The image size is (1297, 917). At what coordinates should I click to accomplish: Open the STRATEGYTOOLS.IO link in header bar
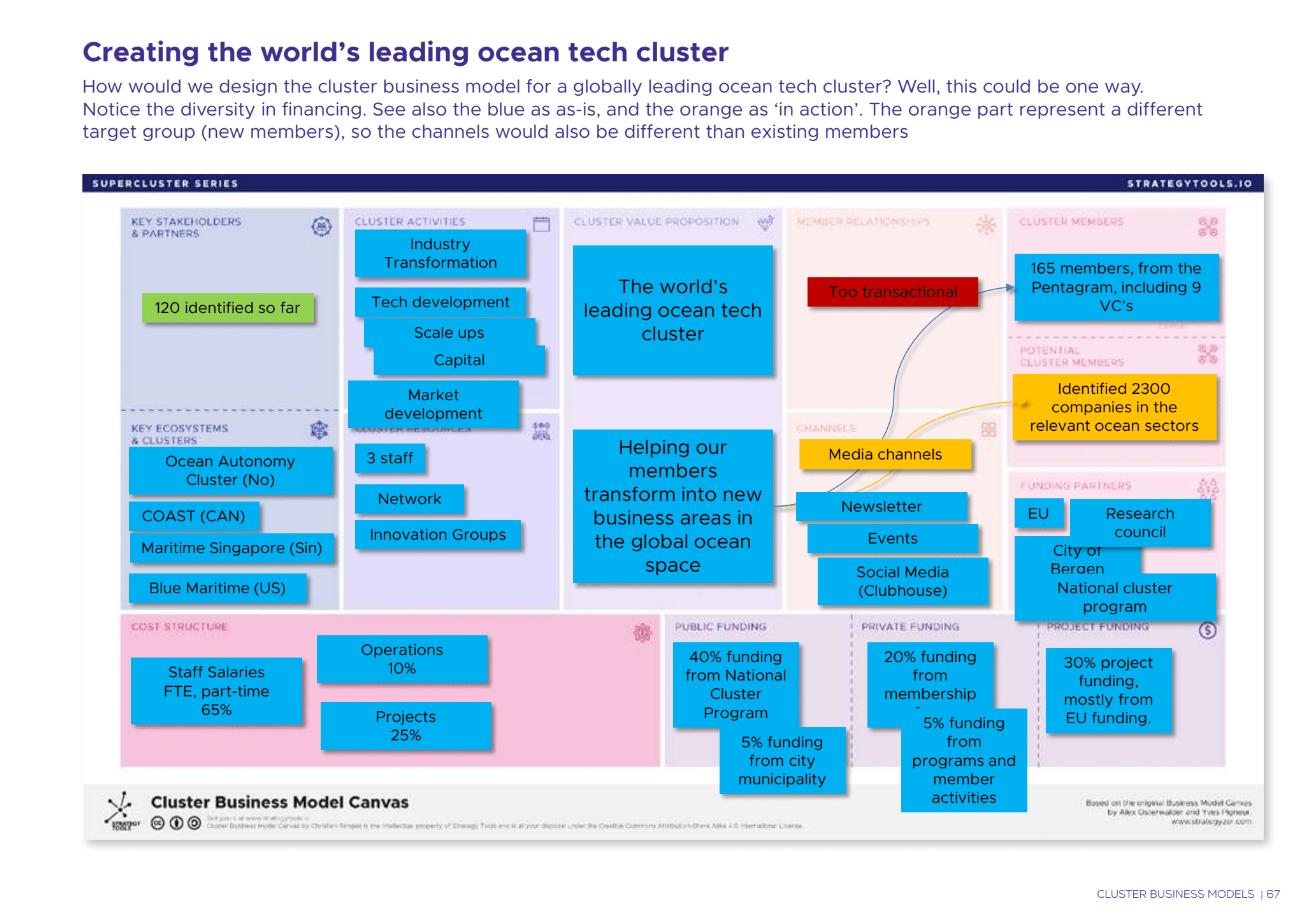click(x=1193, y=184)
